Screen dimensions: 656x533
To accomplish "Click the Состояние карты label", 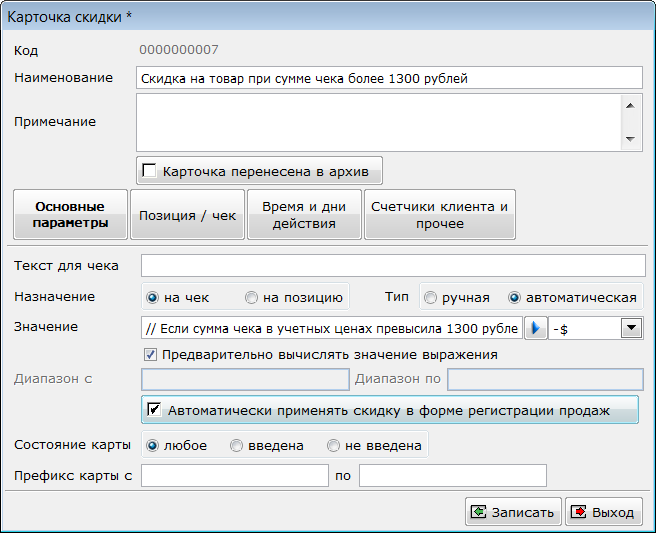I will point(72,445).
